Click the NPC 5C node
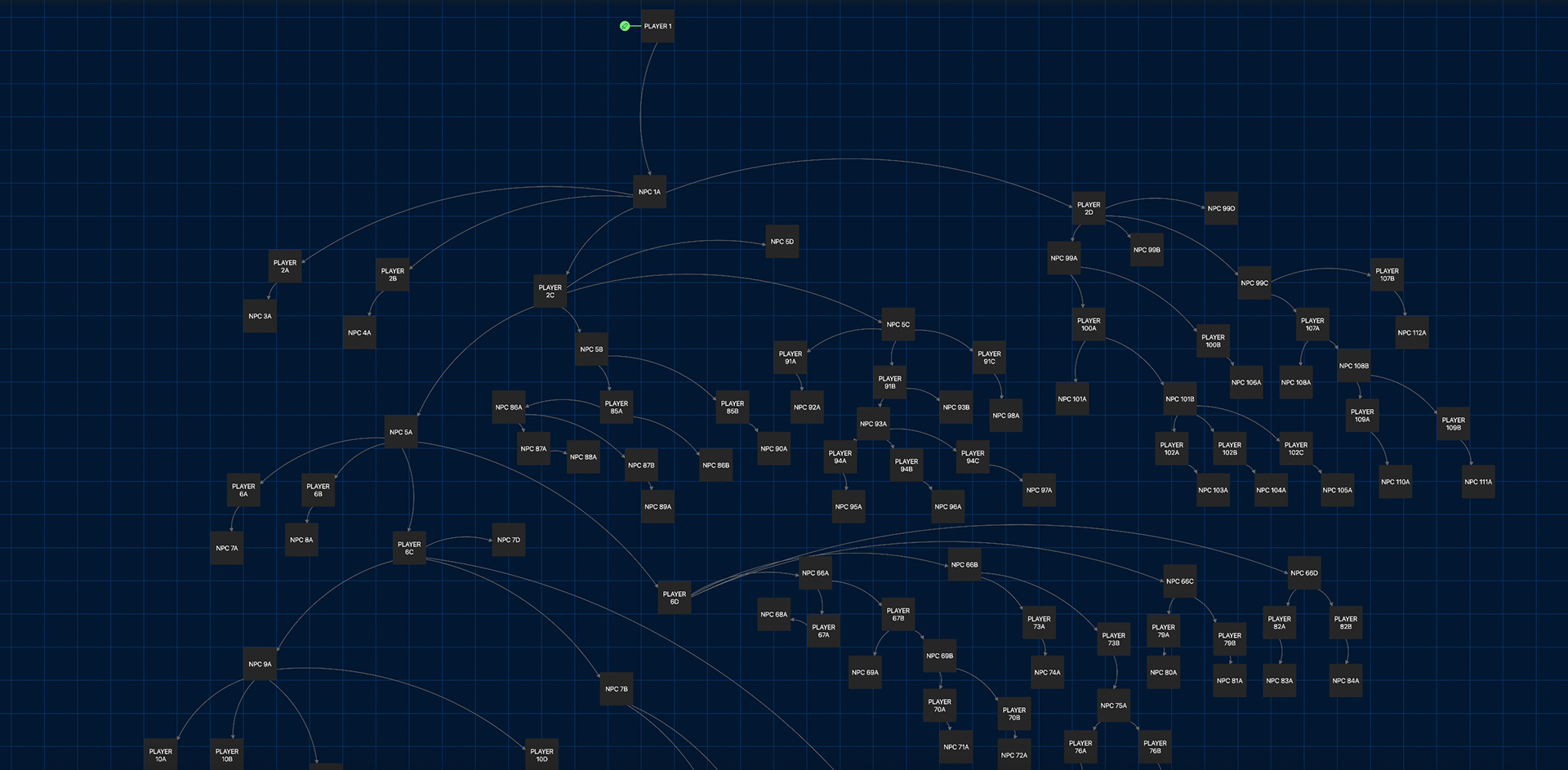This screenshot has width=1568, height=770. point(898,324)
